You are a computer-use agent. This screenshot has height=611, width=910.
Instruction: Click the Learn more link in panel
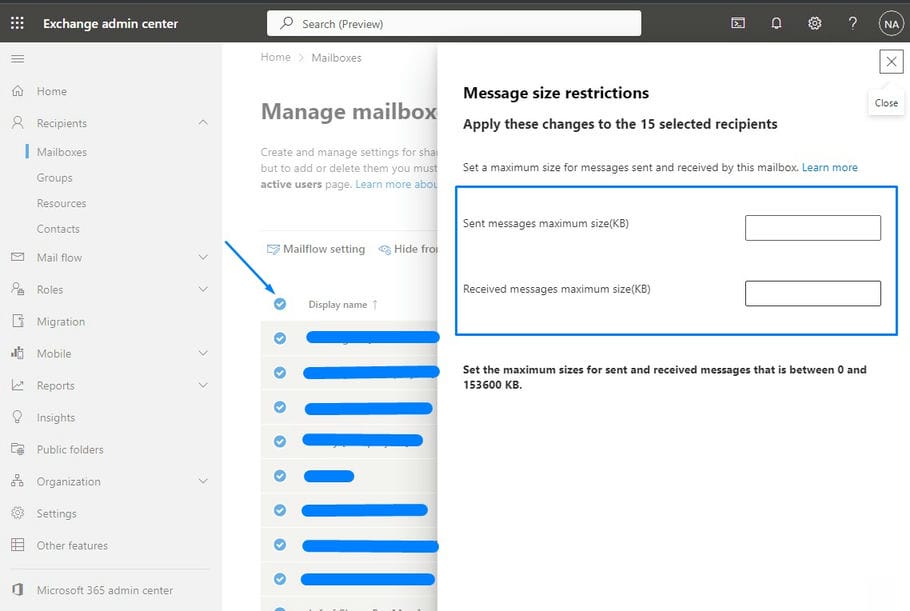pos(829,167)
